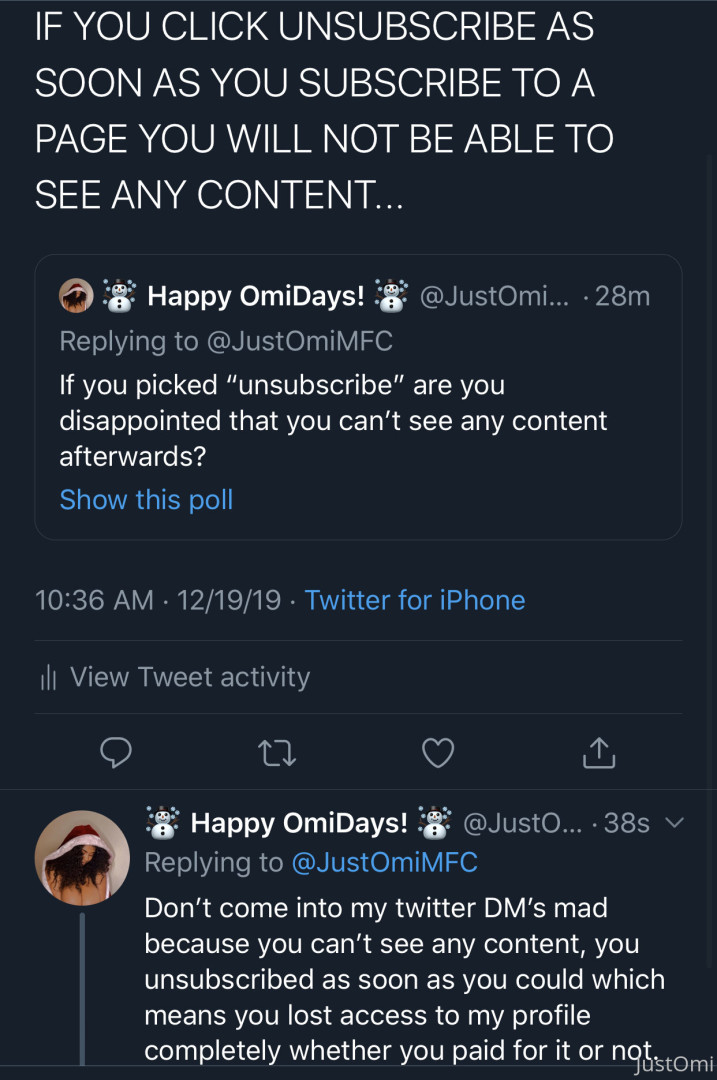The width and height of the screenshot is (717, 1080).
Task: Tap the reply speech bubble icon
Action: click(116, 752)
